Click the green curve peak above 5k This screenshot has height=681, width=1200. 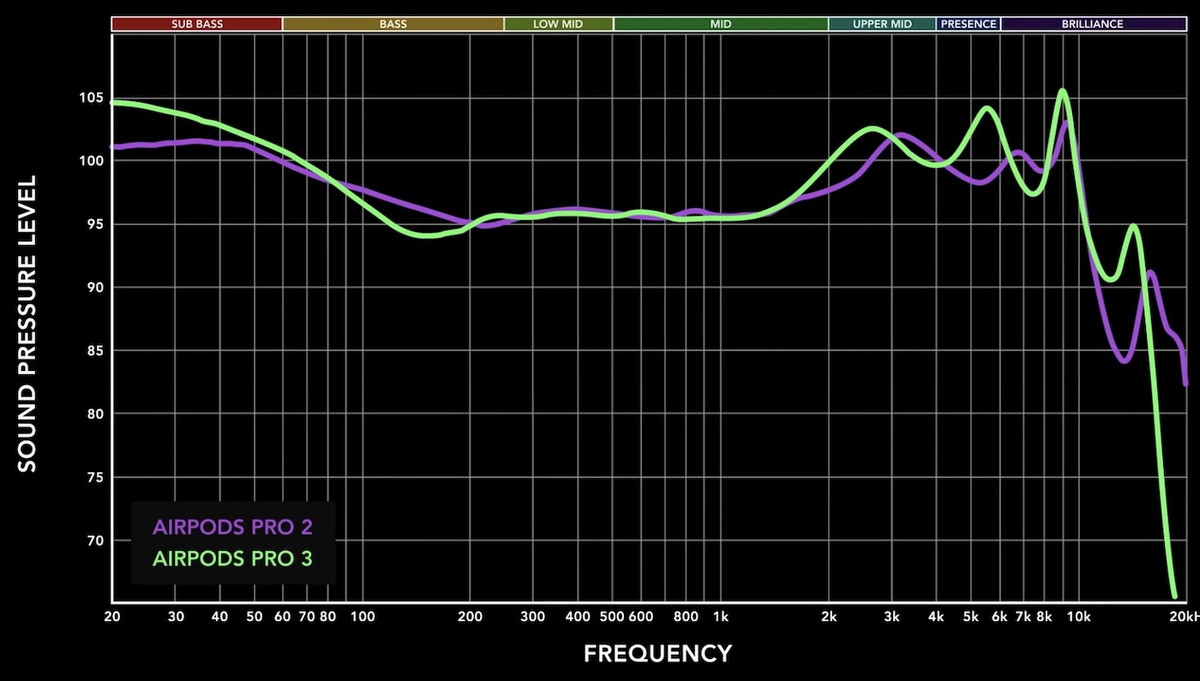pyautogui.click(x=987, y=108)
